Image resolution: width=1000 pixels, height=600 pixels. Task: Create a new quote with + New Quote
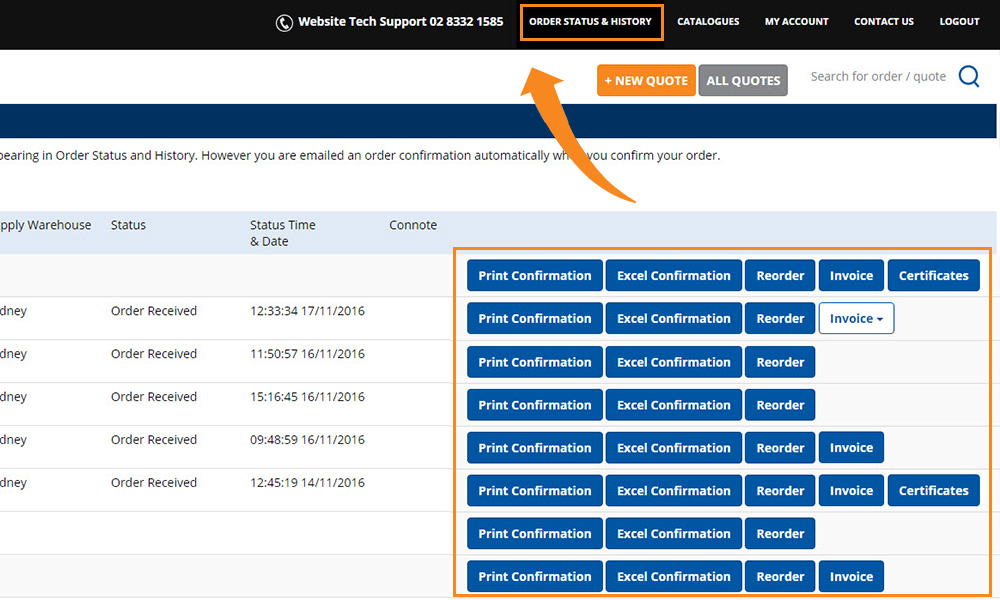point(646,81)
